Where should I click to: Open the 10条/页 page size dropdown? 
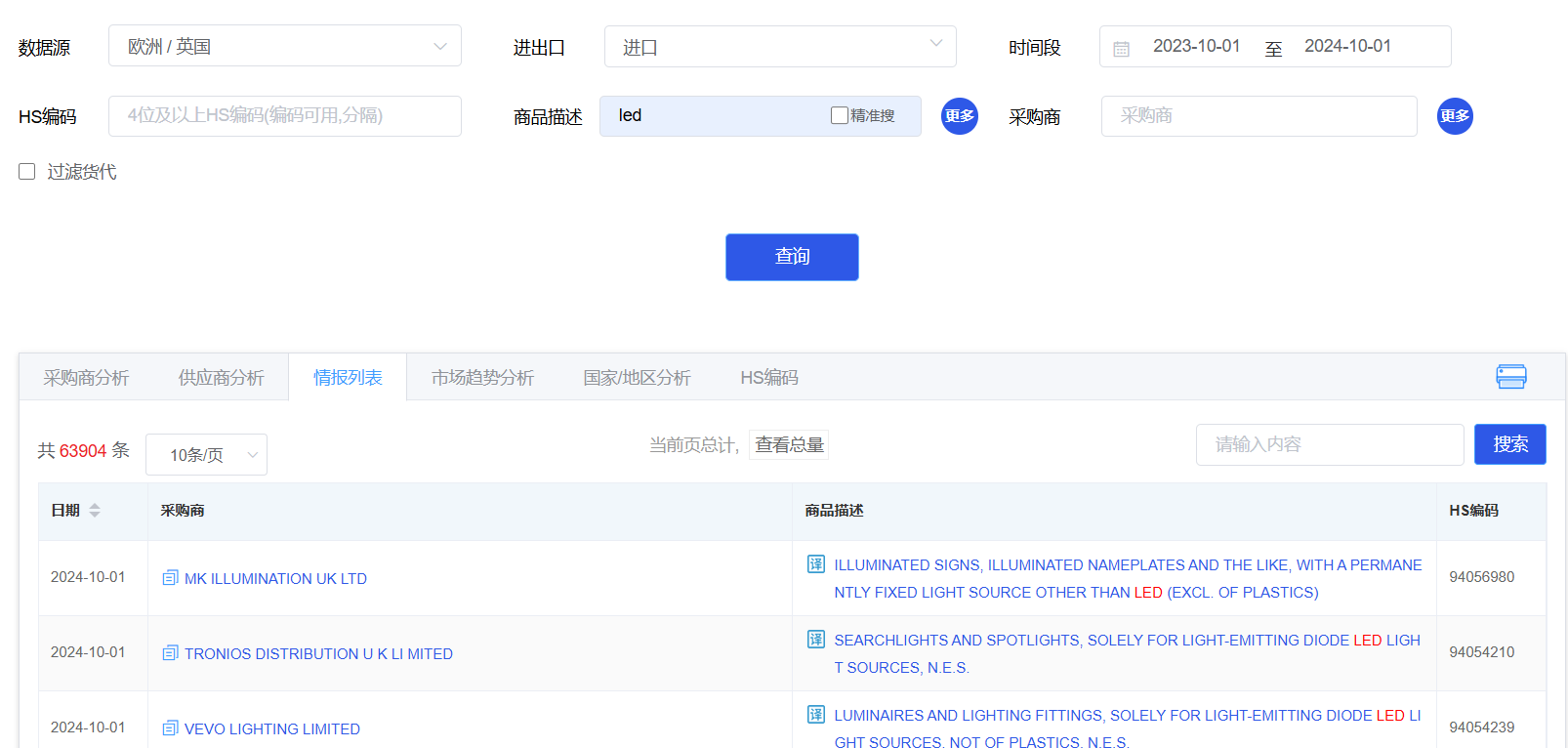point(206,455)
